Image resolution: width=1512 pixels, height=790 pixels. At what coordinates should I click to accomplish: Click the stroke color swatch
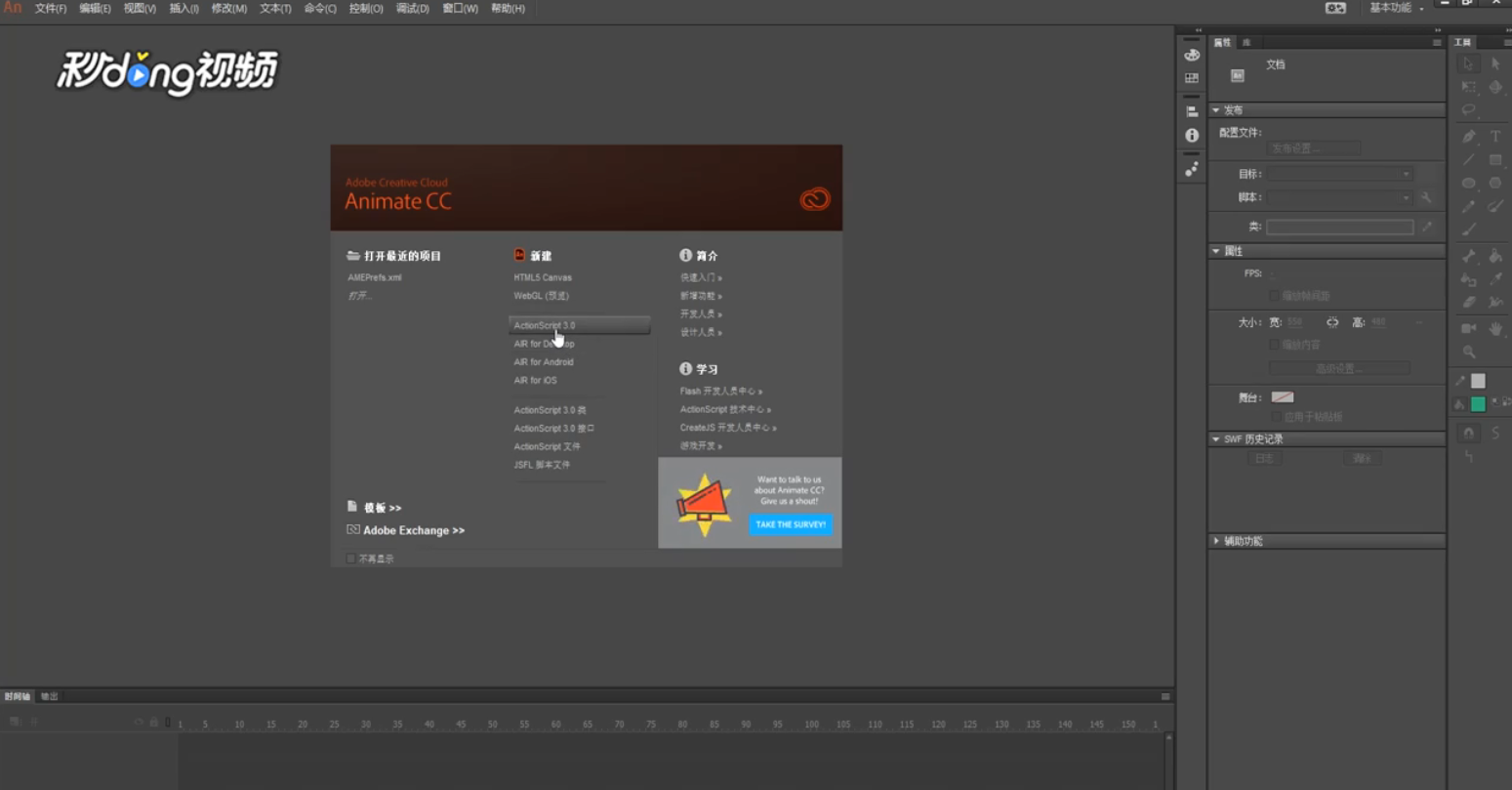coord(1479,381)
